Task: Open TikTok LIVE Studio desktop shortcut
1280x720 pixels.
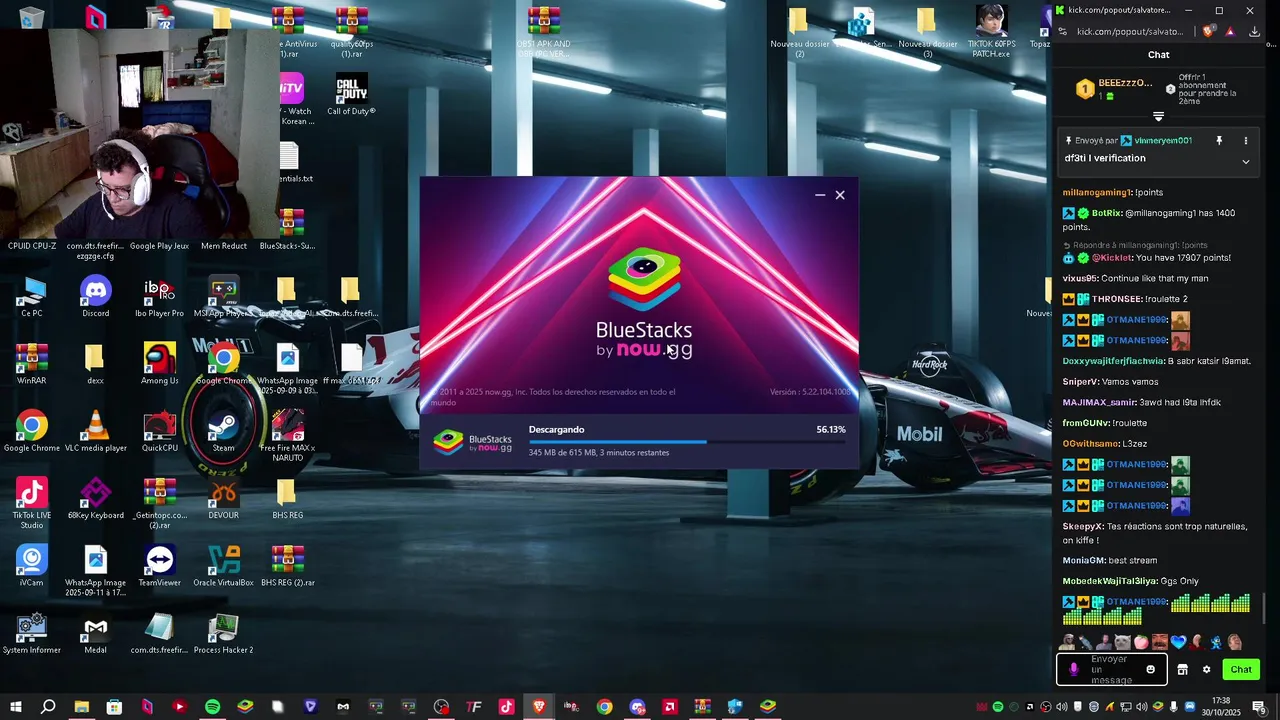Action: click(31, 503)
